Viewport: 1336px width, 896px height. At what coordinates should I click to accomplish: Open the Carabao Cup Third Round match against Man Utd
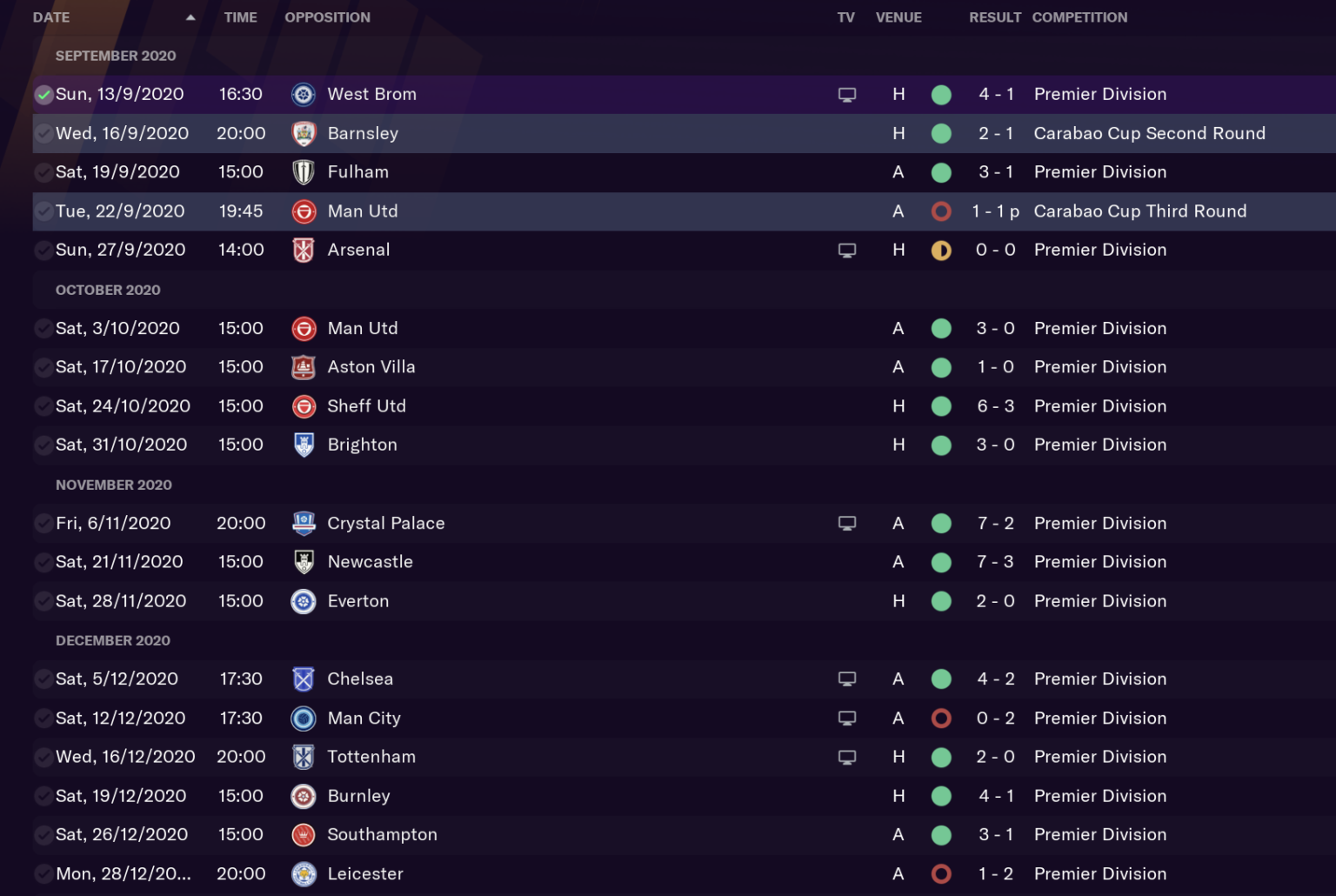609,211
